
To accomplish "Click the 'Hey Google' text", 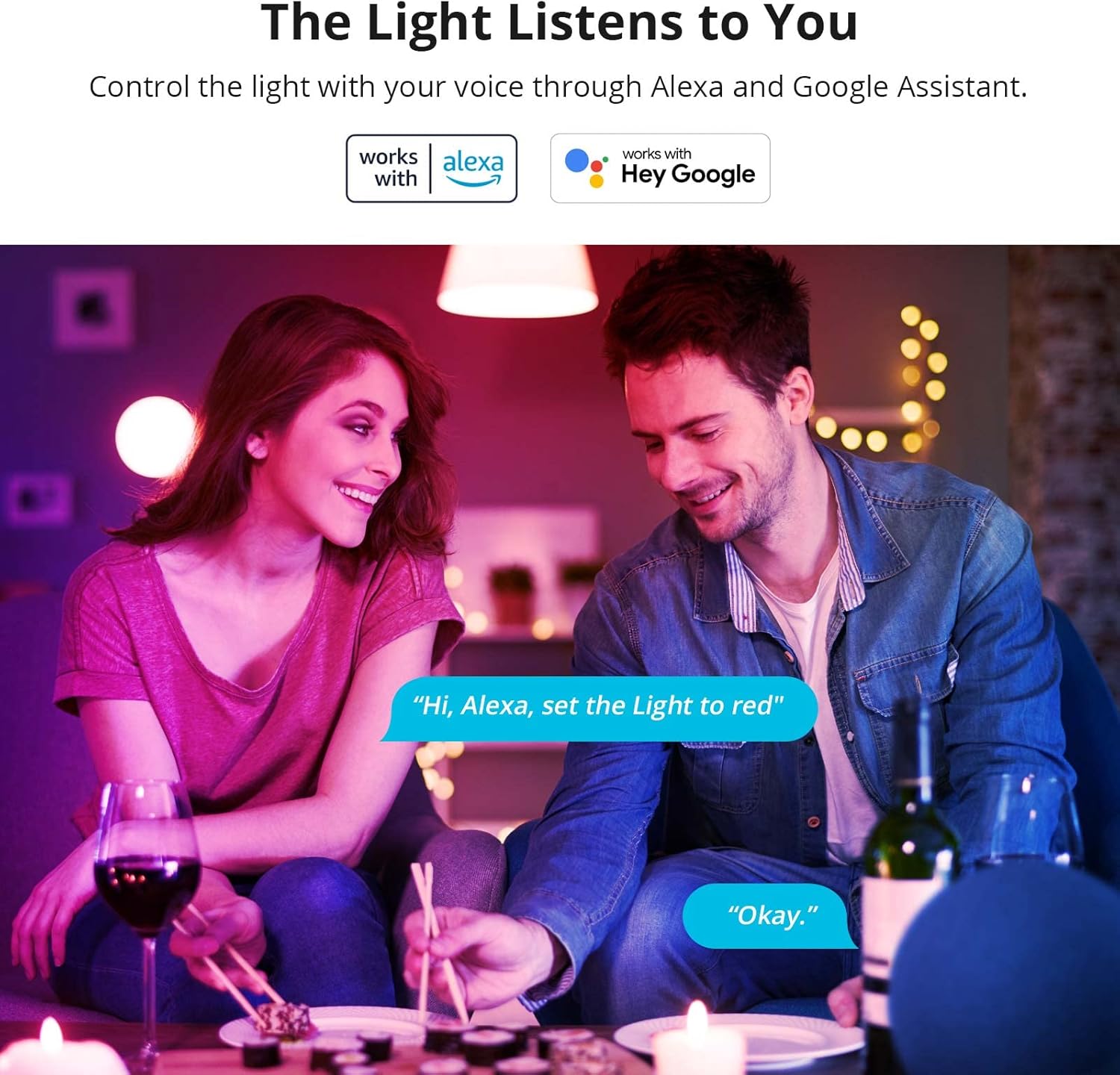I will (x=688, y=175).
